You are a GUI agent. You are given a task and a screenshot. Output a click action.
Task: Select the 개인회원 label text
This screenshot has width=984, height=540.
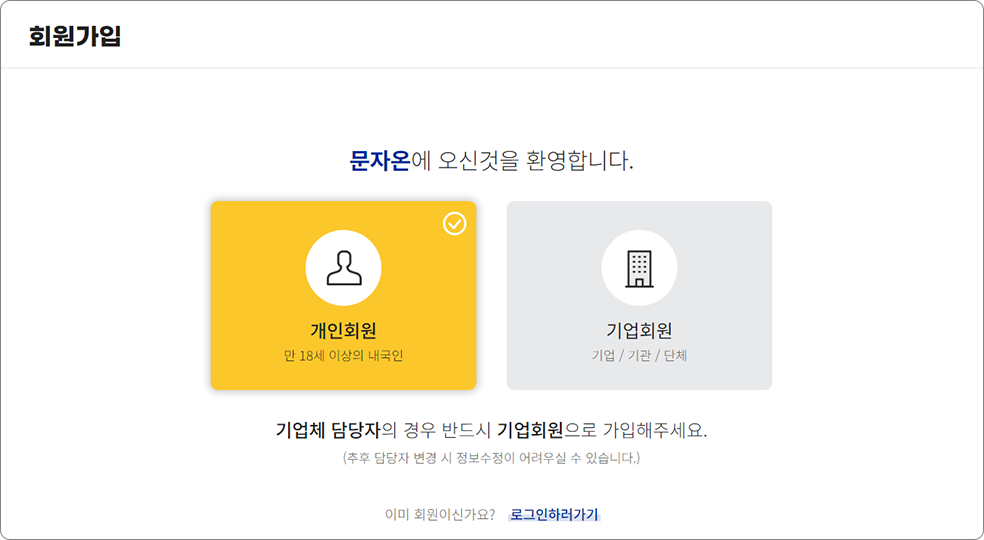click(343, 330)
